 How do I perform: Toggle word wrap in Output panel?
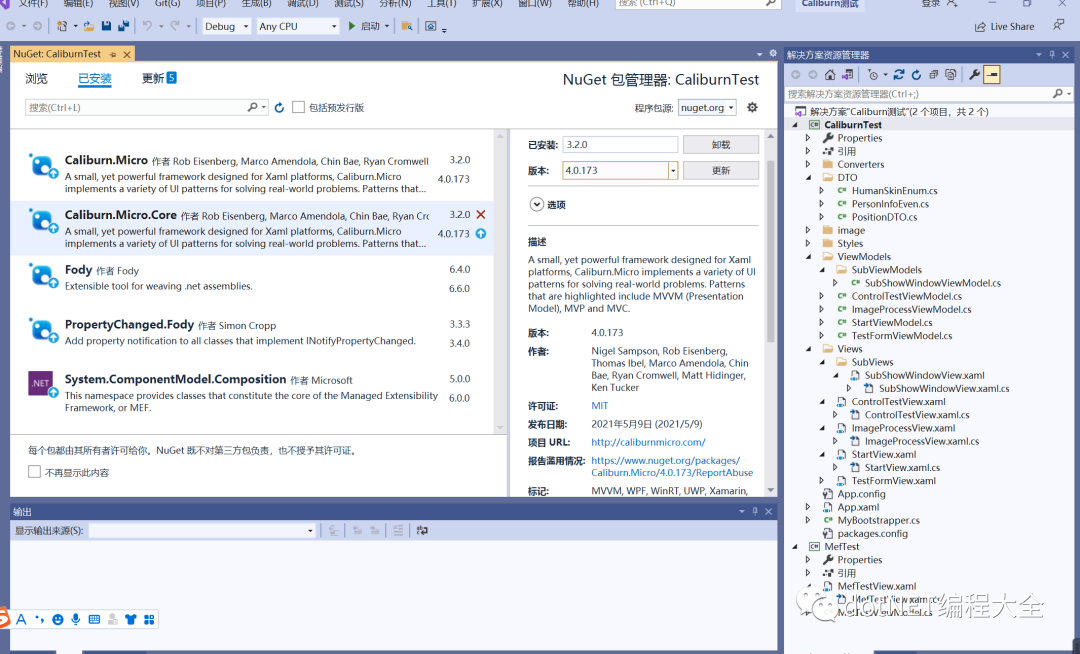(x=422, y=530)
